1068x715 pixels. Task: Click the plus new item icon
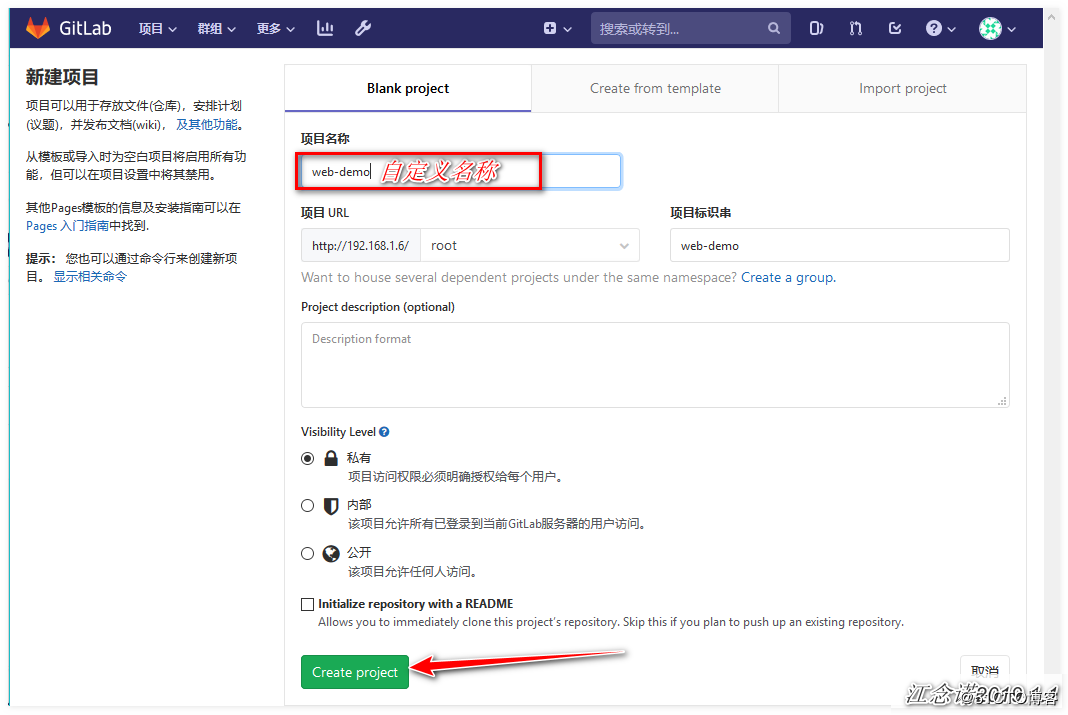pyautogui.click(x=550, y=29)
